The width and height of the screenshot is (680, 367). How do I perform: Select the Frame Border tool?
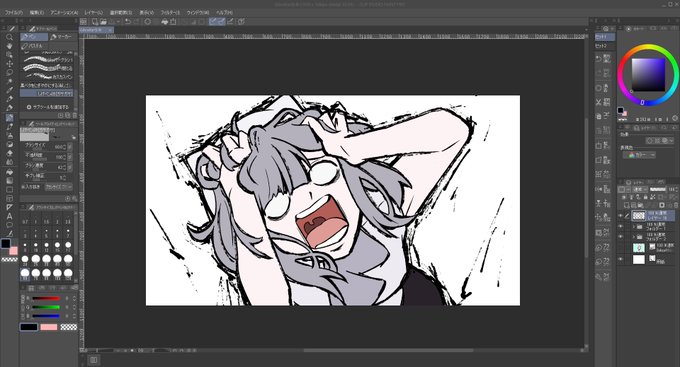pos(9,198)
